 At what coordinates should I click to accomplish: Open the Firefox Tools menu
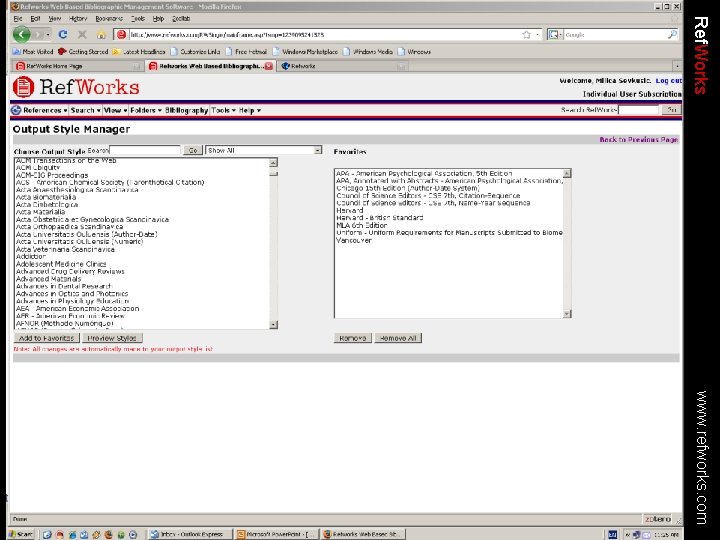tap(138, 19)
